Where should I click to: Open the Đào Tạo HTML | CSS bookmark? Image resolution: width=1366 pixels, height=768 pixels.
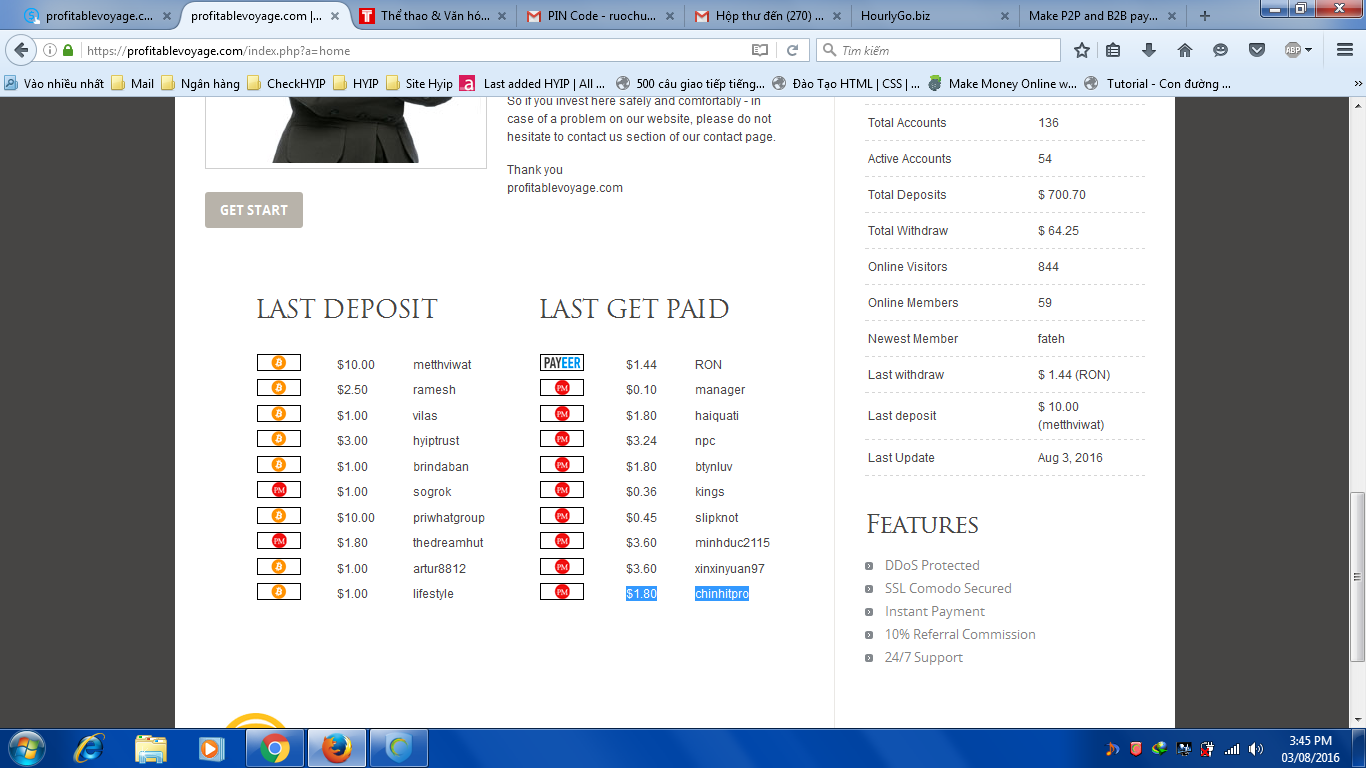tap(846, 84)
